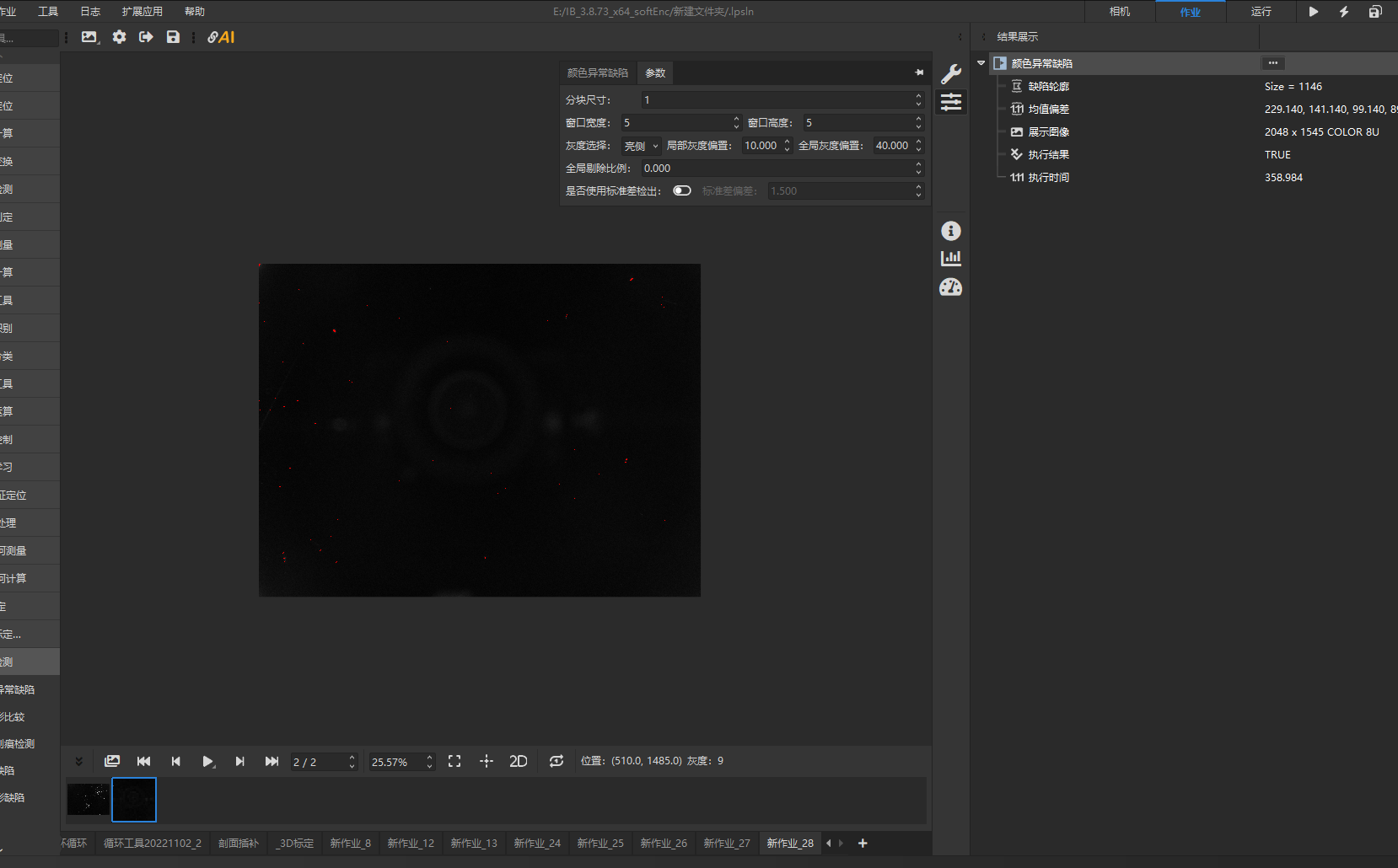Click the fit-to-screen fullscreen icon
1398x868 pixels.
click(454, 761)
